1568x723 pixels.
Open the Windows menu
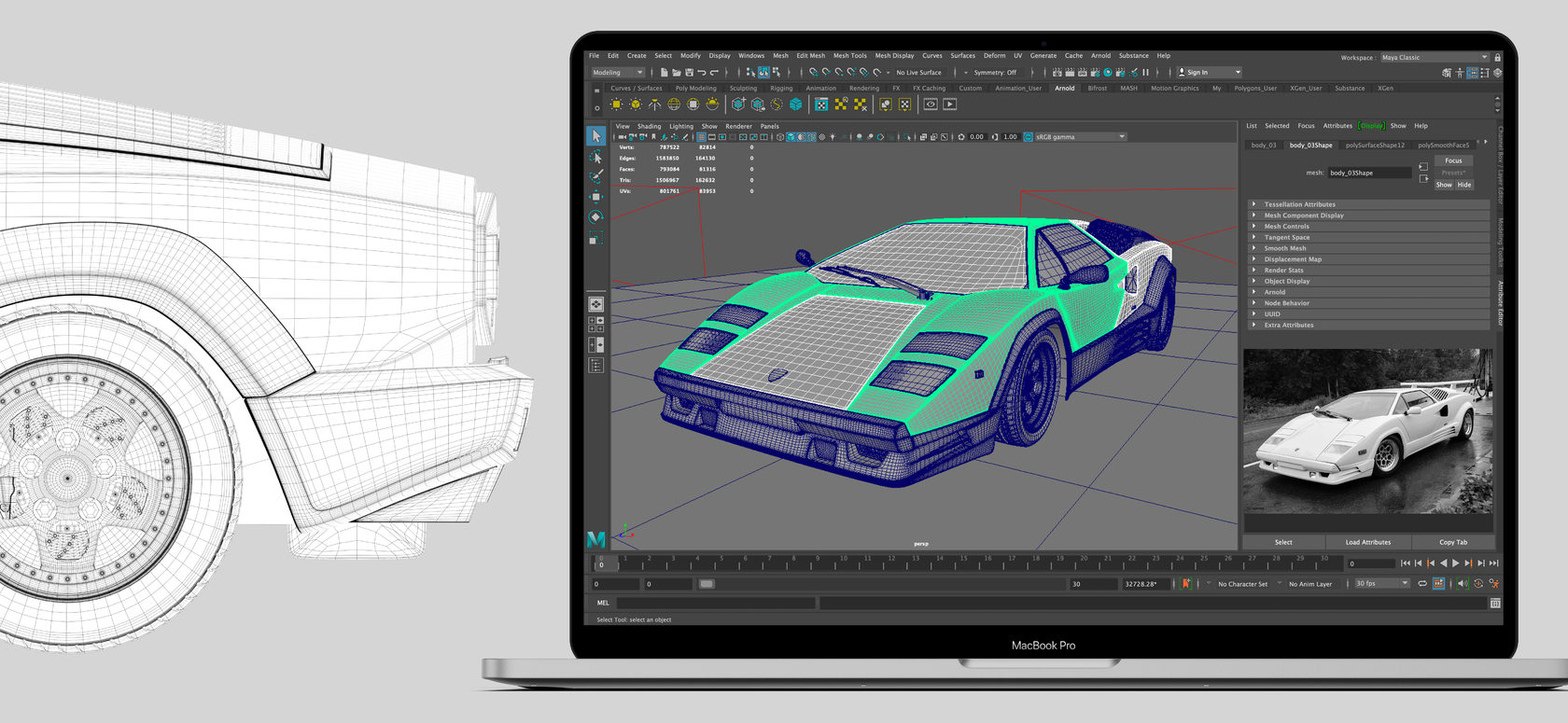[x=751, y=56]
